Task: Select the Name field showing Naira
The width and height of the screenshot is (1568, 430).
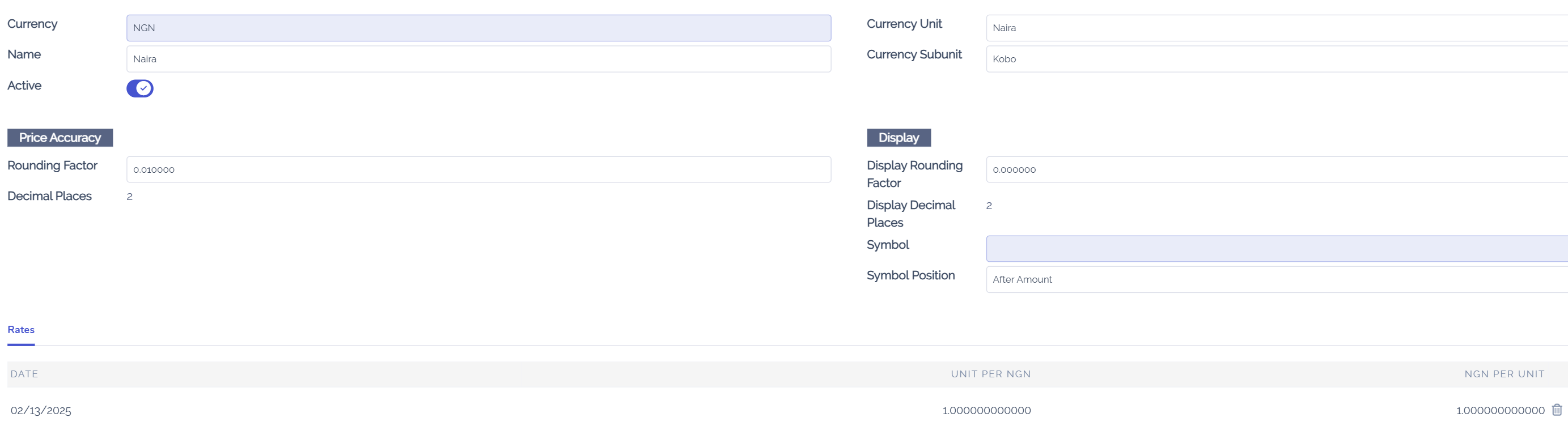Action: pyautogui.click(x=478, y=58)
